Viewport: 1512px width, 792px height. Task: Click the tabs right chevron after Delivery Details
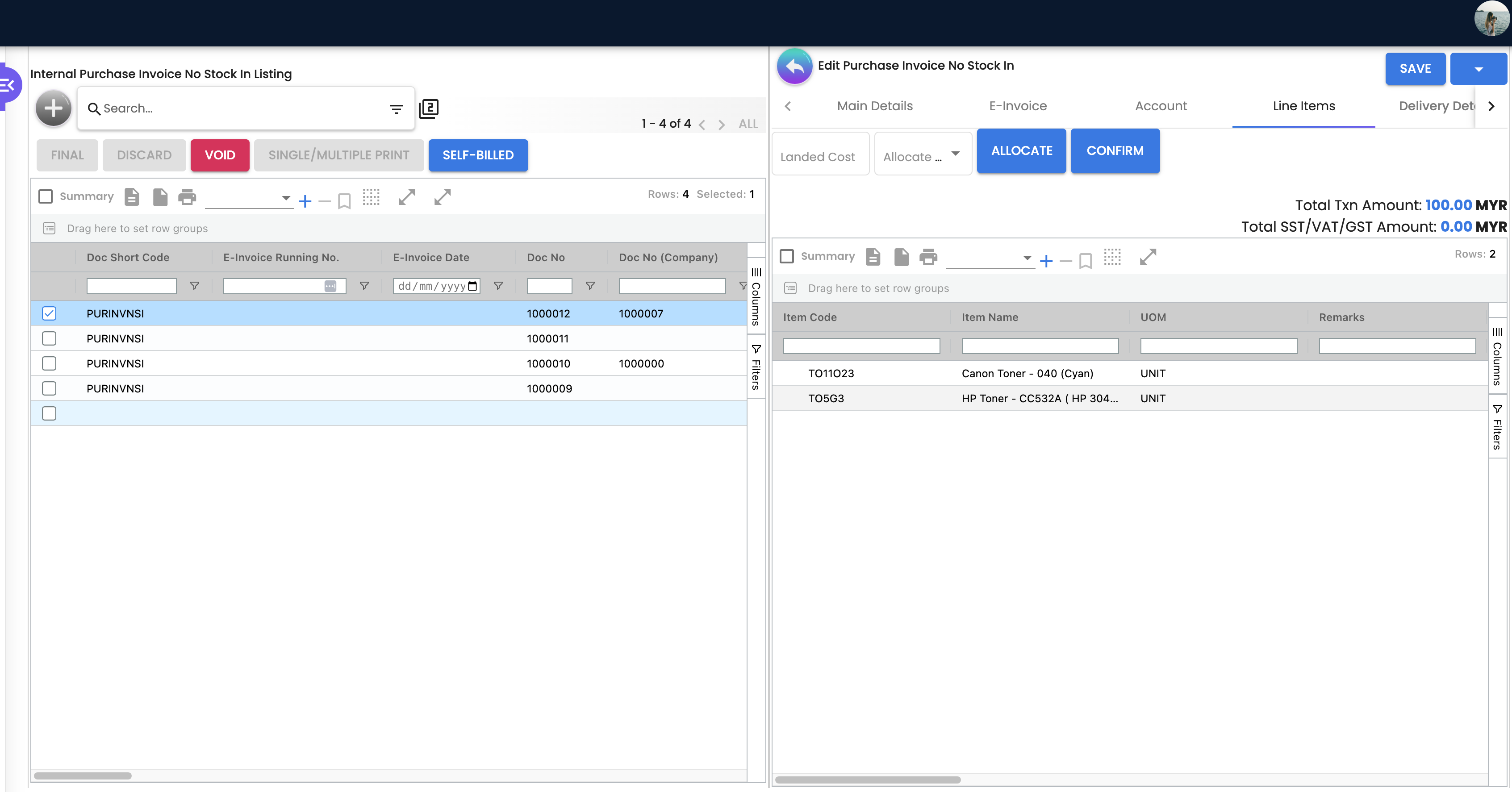click(1491, 106)
